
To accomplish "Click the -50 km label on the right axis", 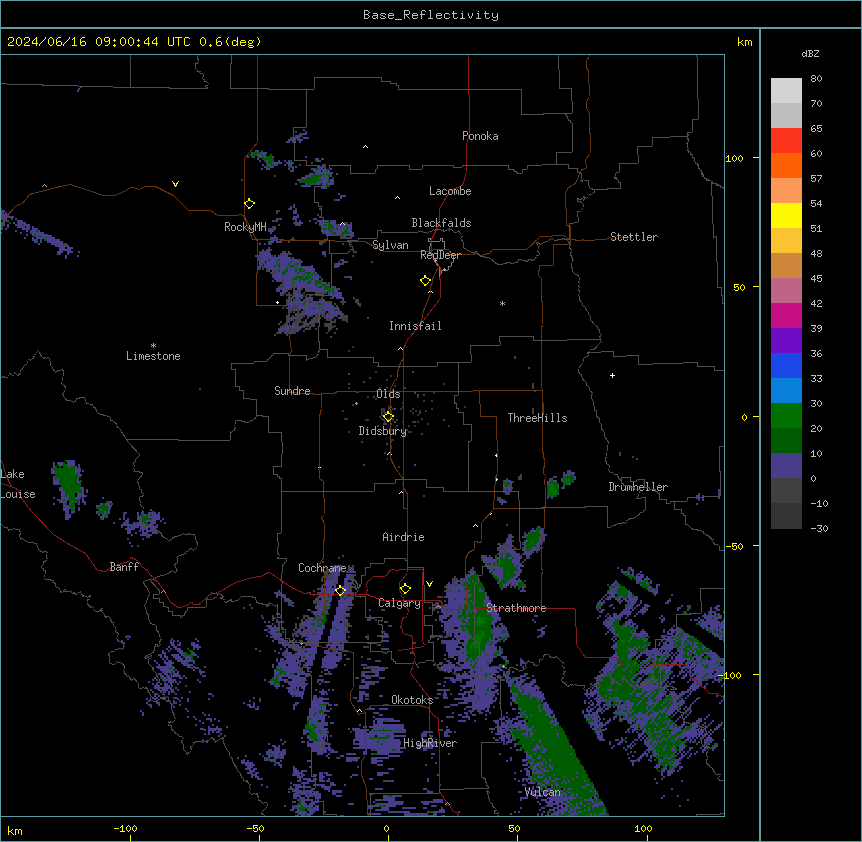I will click(734, 546).
